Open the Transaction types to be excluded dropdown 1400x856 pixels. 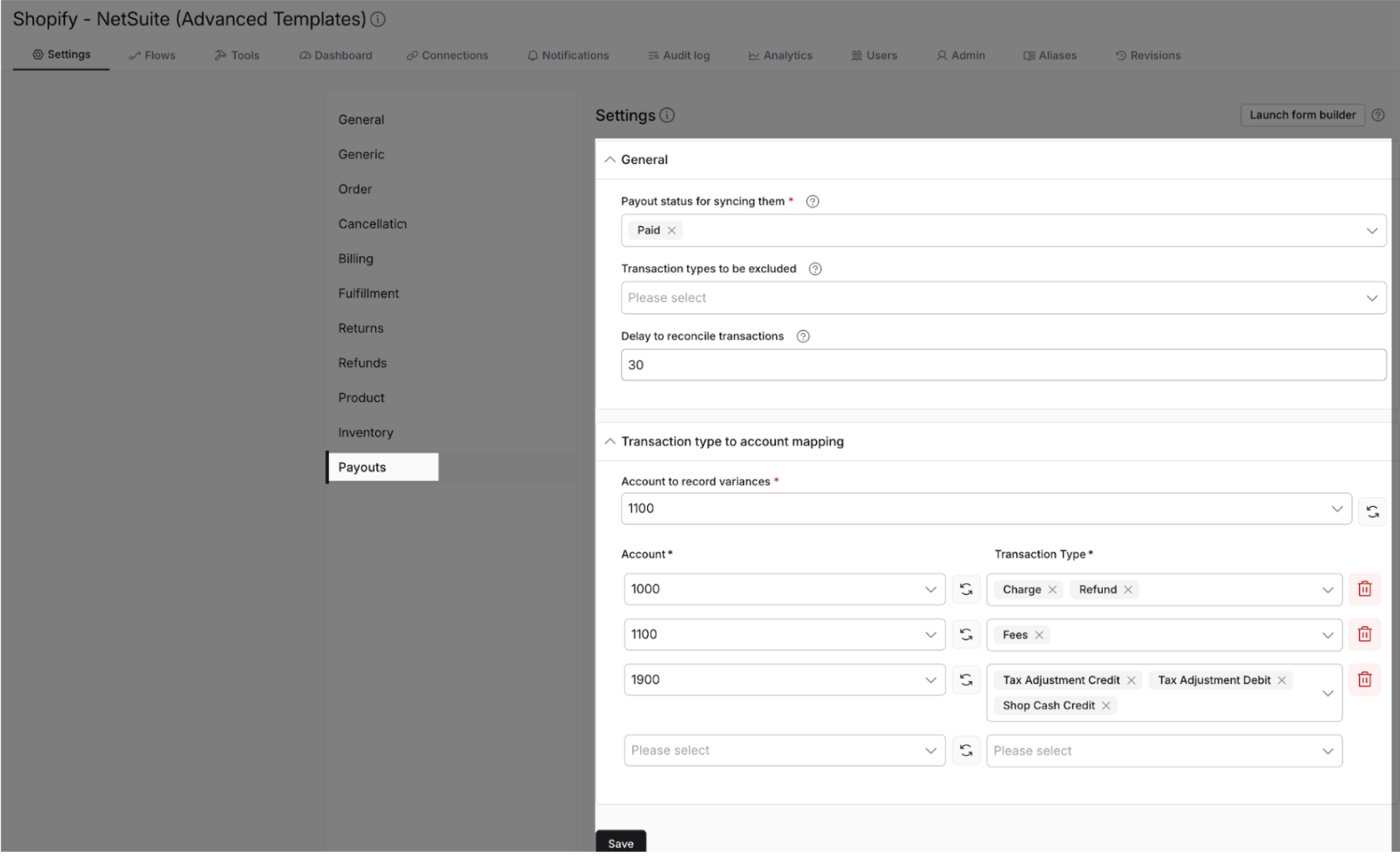[1003, 298]
